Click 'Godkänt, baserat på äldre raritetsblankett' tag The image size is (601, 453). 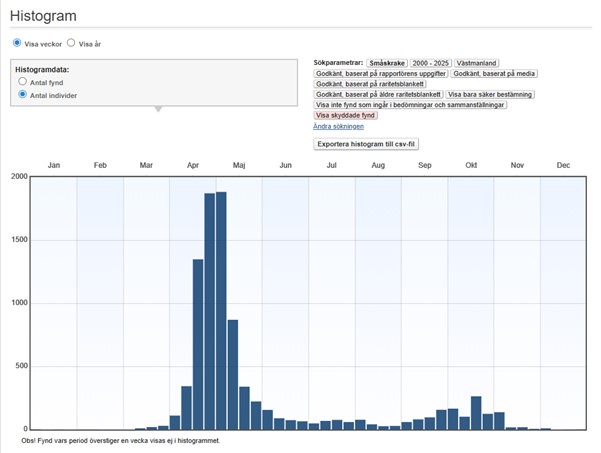pos(378,94)
